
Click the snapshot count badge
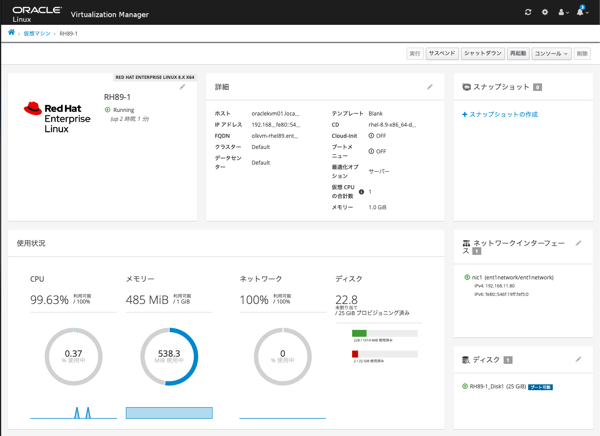(x=538, y=87)
